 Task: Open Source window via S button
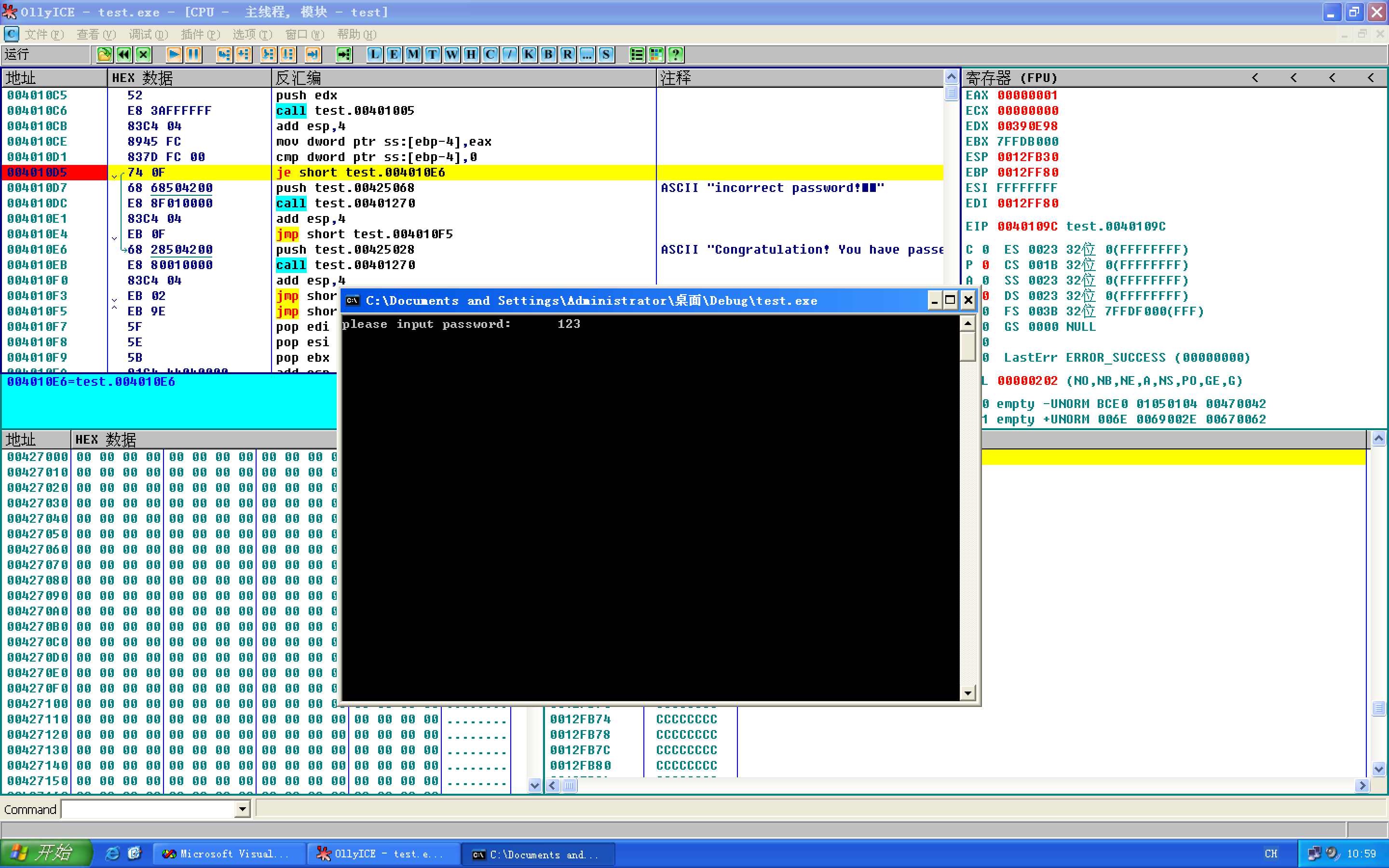click(606, 54)
